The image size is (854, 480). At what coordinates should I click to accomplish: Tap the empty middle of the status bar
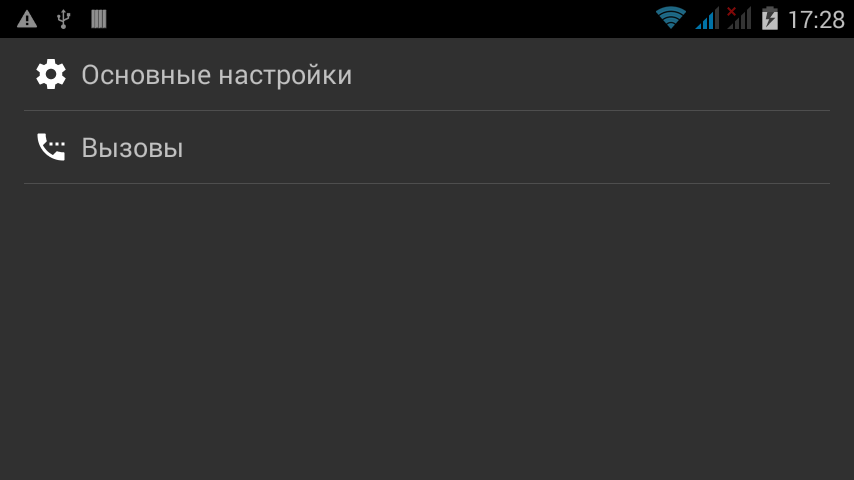[x=381, y=19]
